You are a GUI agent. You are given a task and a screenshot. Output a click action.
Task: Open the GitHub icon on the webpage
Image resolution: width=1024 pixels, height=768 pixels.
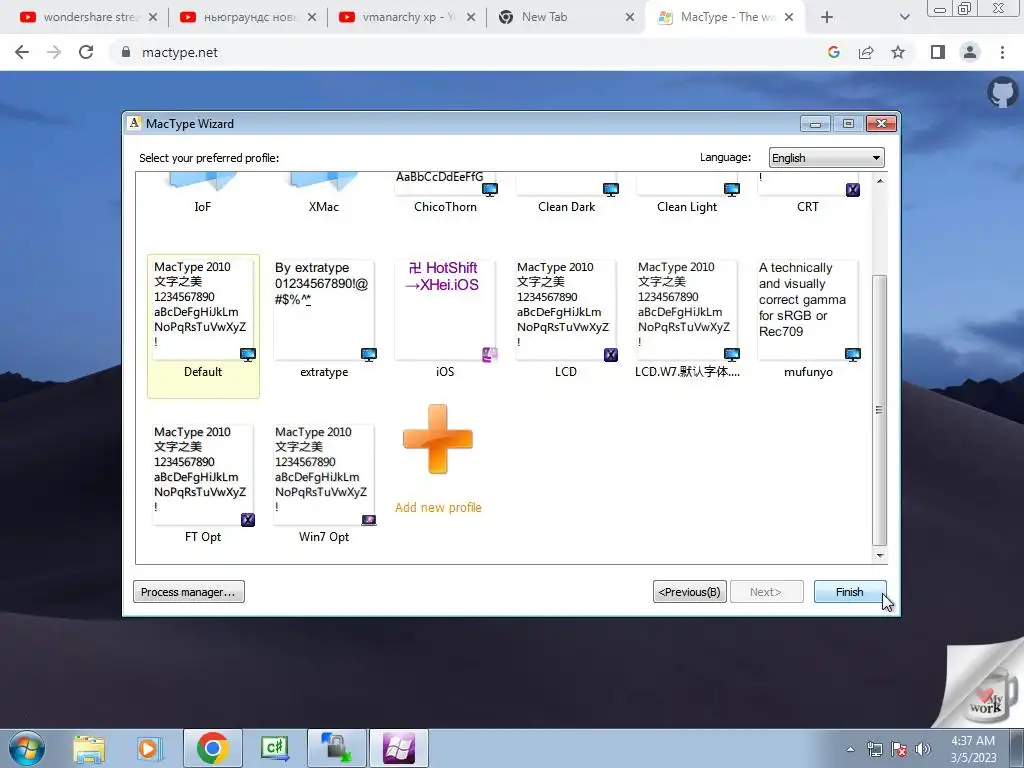tap(1002, 92)
